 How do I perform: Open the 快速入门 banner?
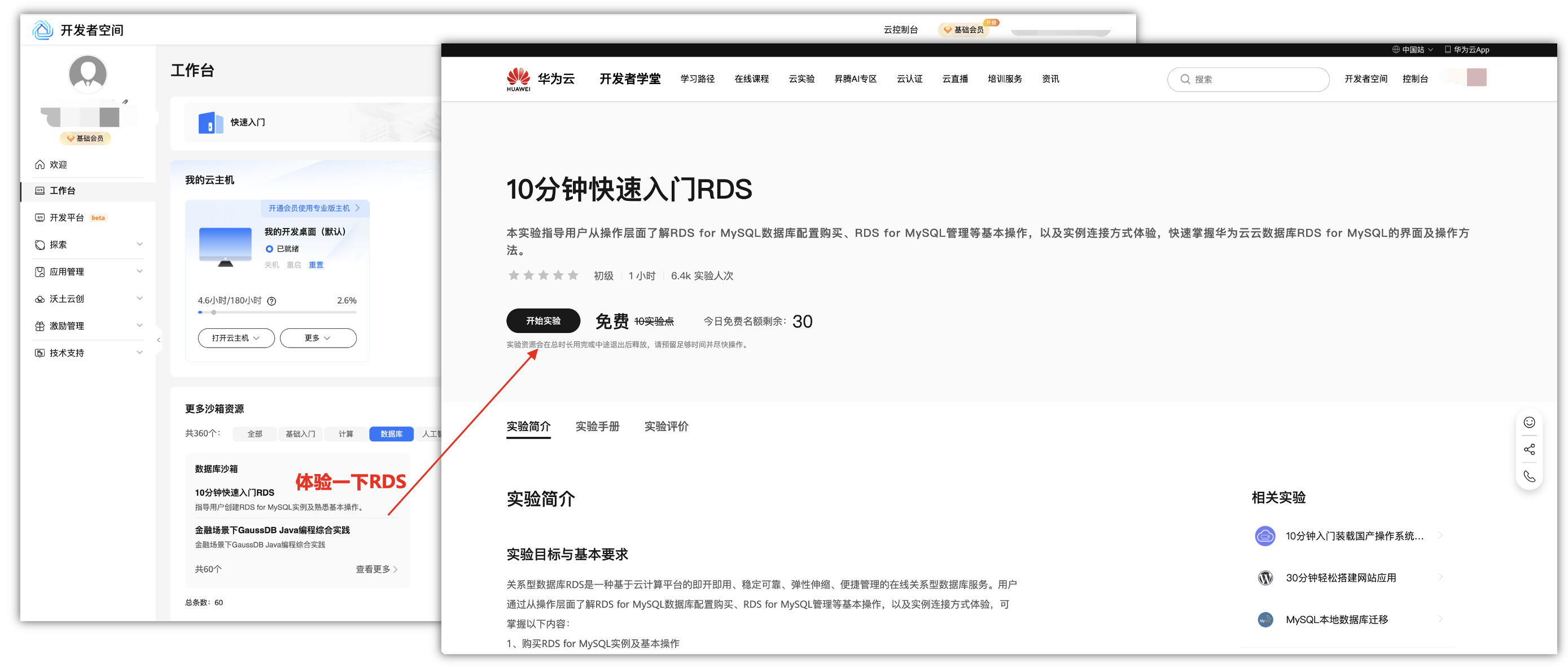click(x=312, y=122)
